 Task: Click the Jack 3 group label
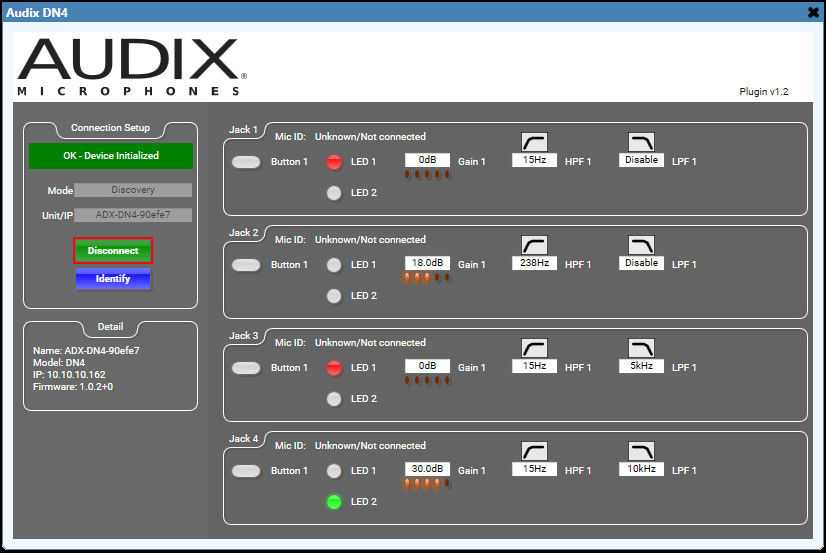pyautogui.click(x=243, y=335)
